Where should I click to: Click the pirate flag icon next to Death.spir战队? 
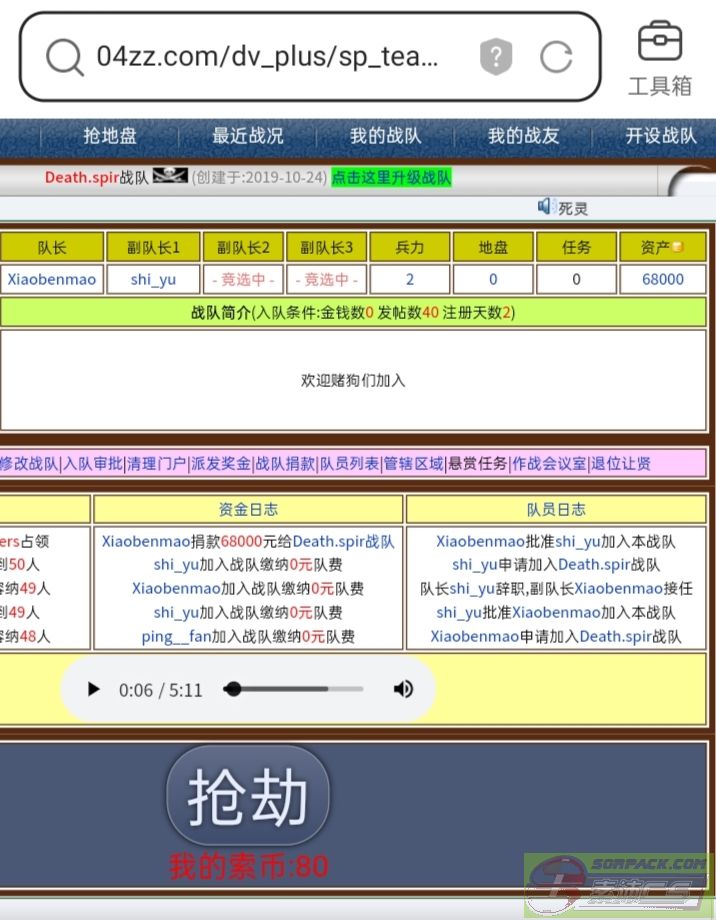tap(170, 177)
